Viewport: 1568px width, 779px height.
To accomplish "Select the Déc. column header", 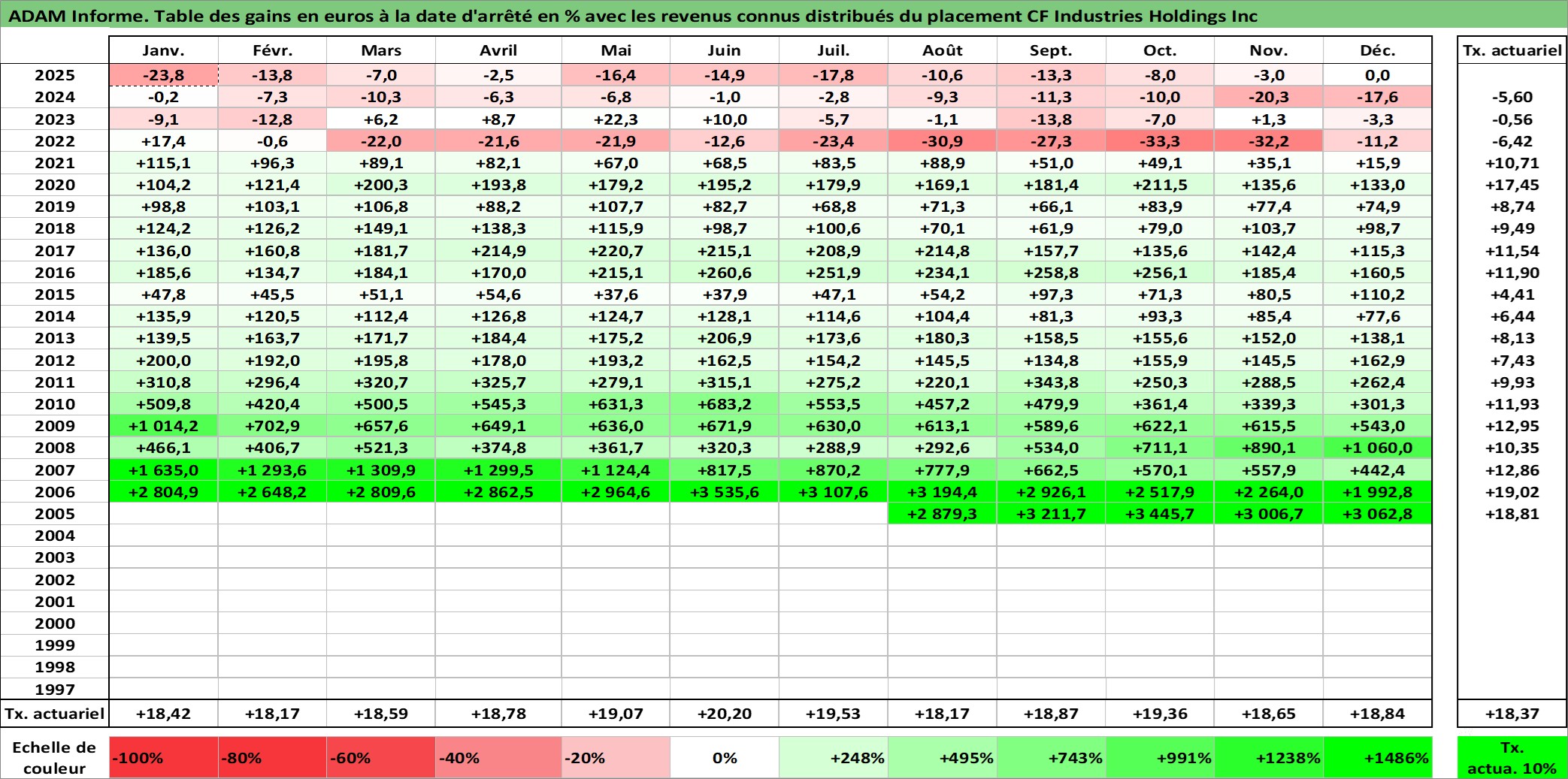I will point(1377,50).
